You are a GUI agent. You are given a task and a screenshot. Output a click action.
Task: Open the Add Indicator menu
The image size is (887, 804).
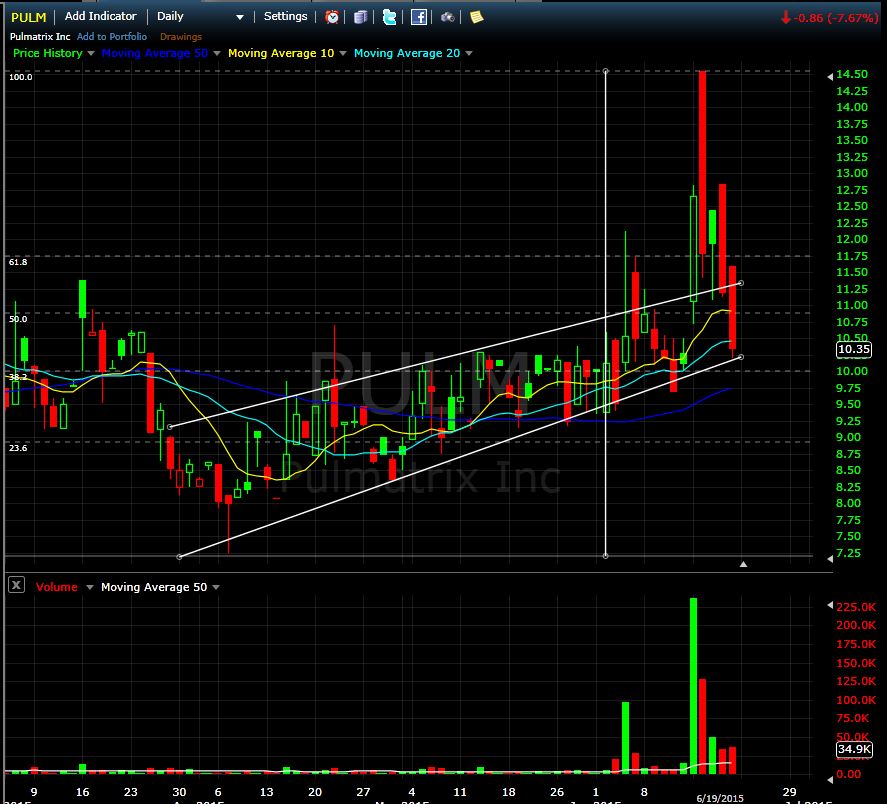[x=100, y=17]
